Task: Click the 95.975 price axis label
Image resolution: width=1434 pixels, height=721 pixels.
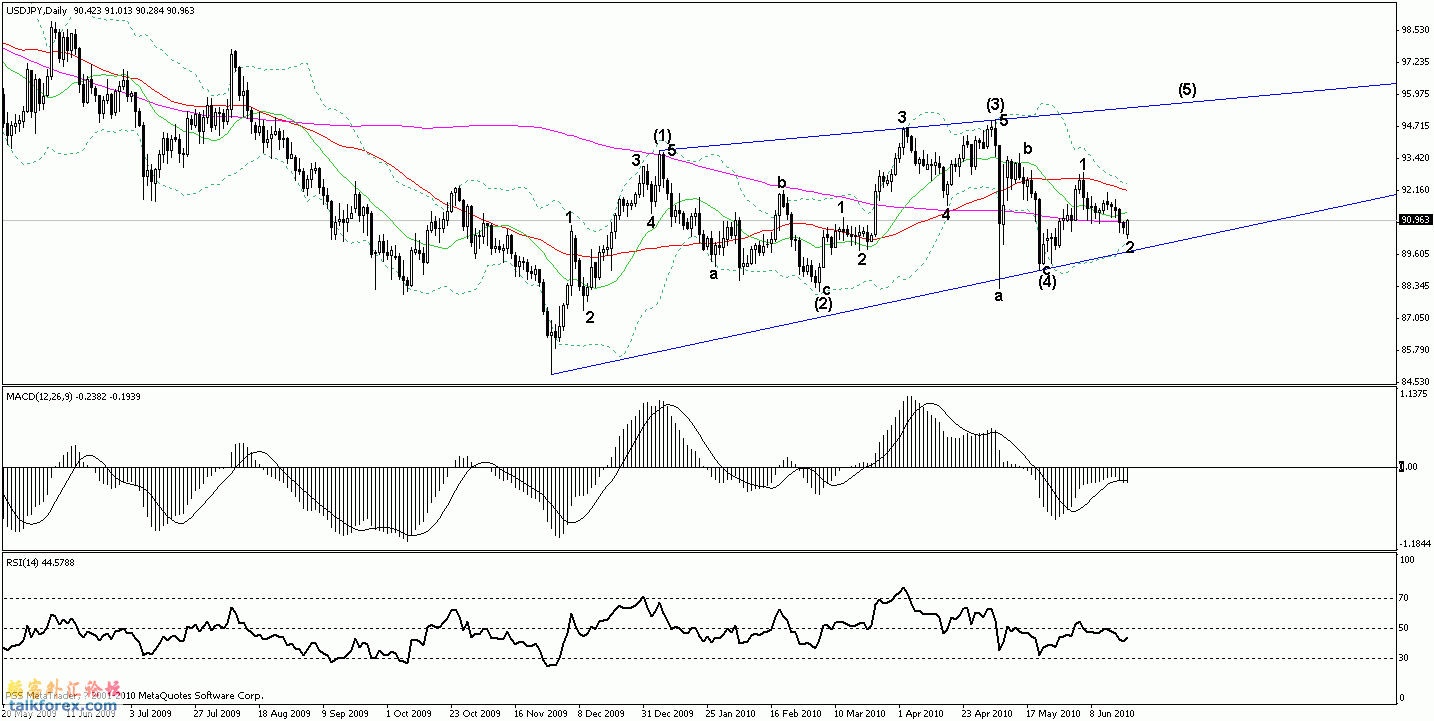Action: click(x=1415, y=94)
